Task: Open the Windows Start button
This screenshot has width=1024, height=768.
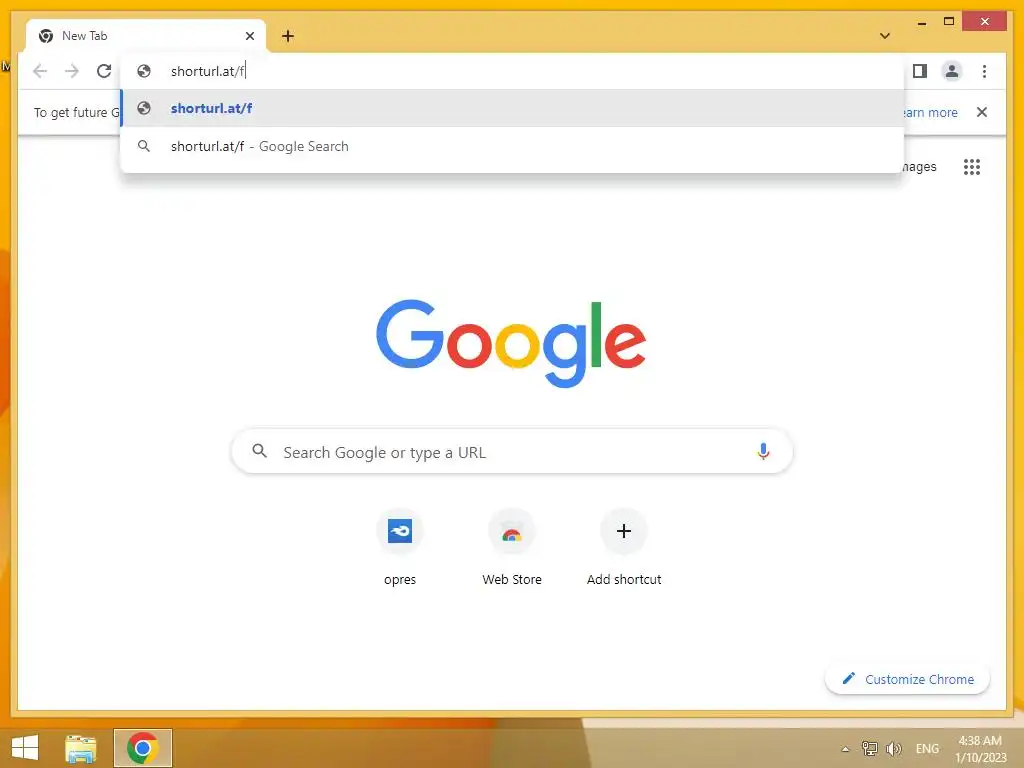Action: (25, 748)
